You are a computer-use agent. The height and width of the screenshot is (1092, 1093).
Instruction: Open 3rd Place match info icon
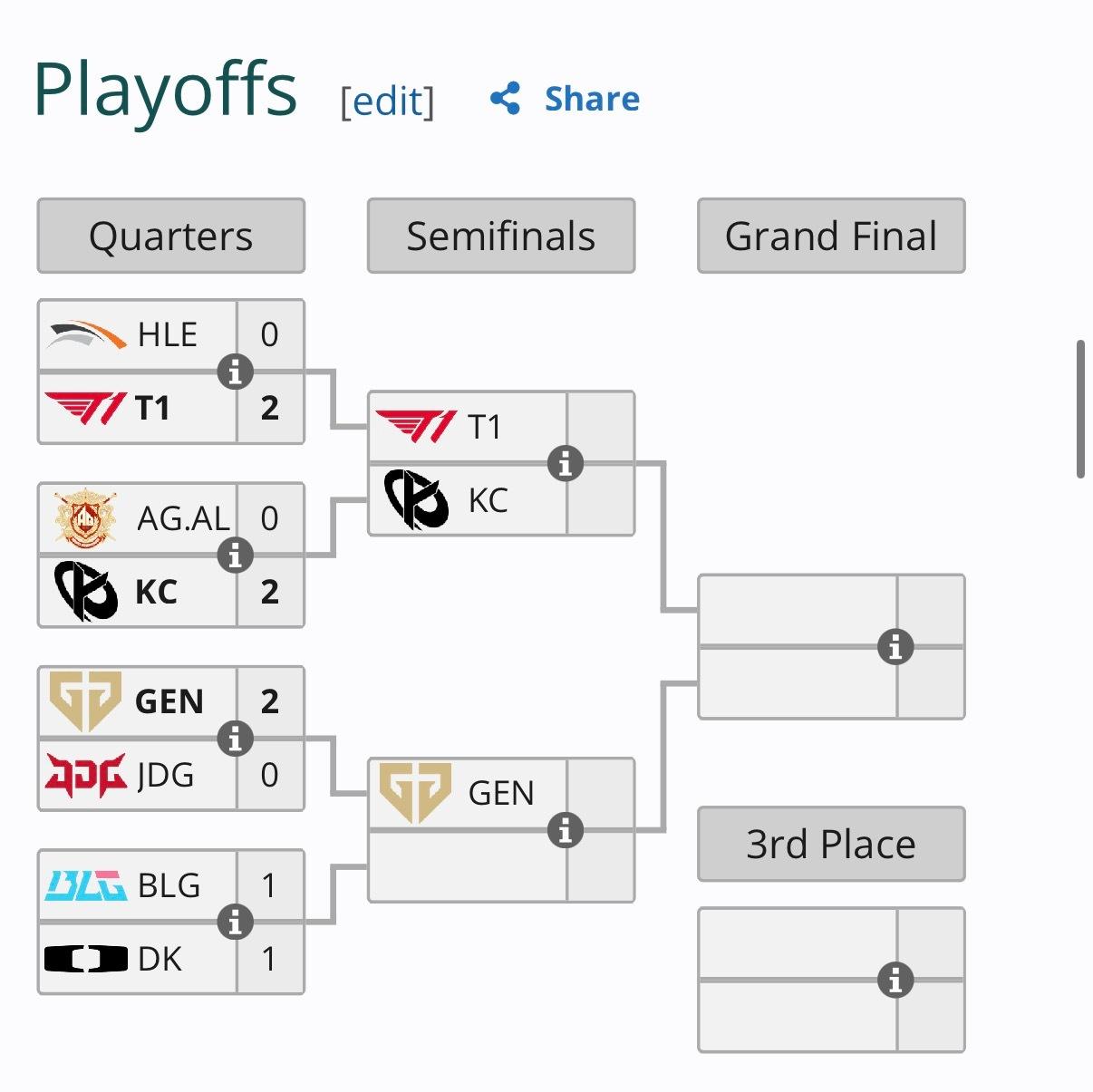click(895, 980)
